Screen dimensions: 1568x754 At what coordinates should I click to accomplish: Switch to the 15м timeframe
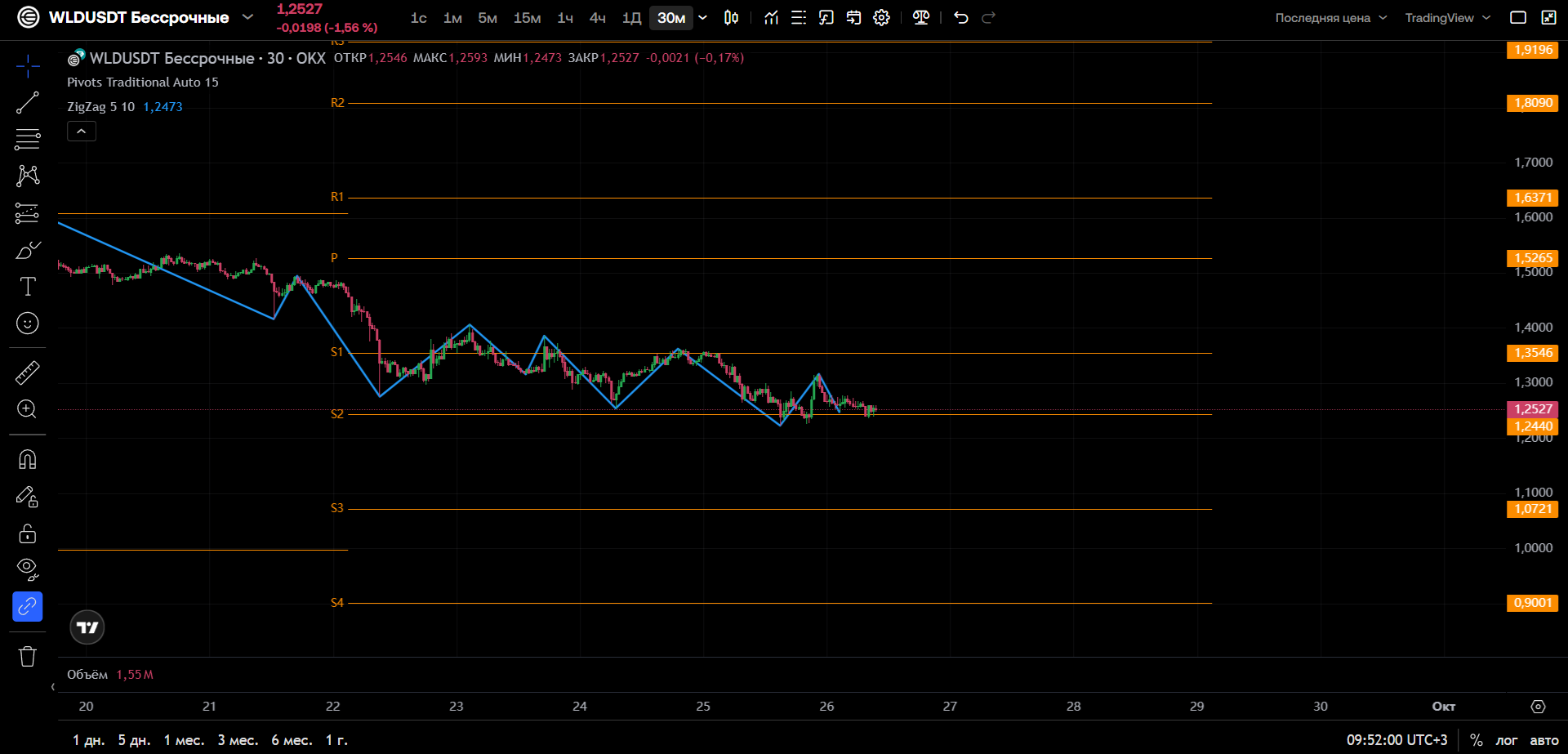tap(527, 18)
